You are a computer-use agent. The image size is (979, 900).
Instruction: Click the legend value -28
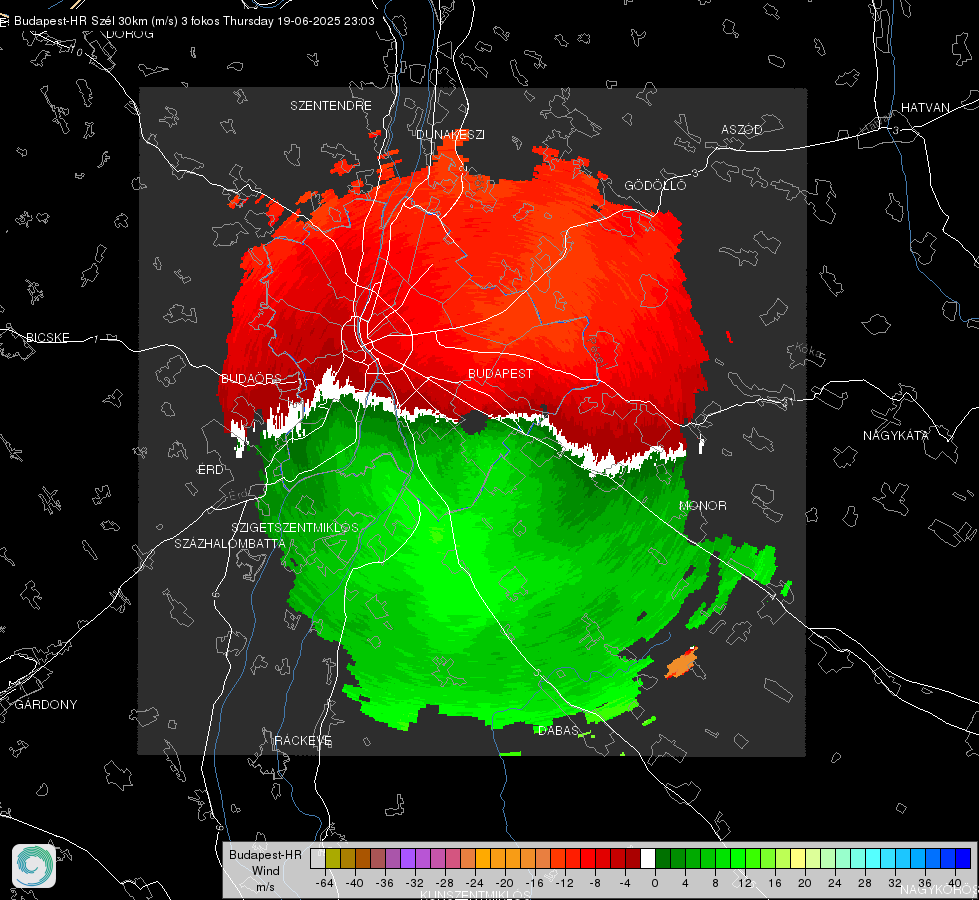pyautogui.click(x=445, y=883)
